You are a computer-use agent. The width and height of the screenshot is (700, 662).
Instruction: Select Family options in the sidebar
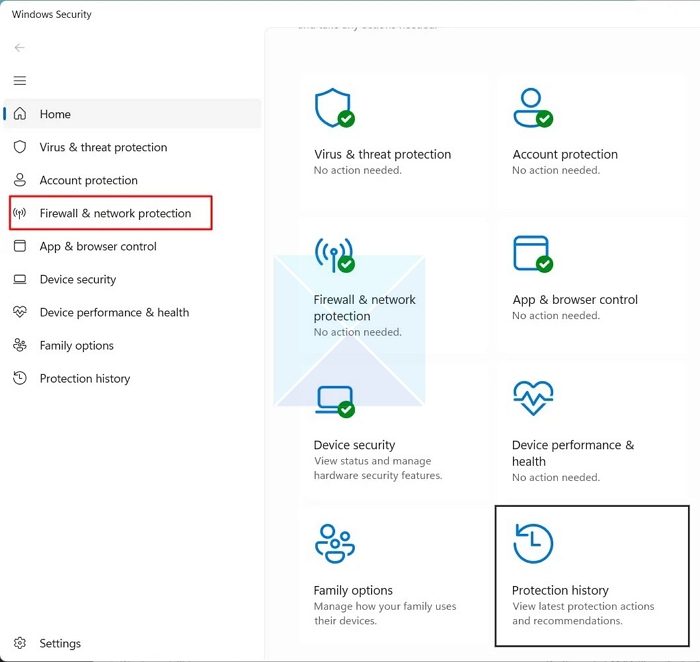(76, 345)
